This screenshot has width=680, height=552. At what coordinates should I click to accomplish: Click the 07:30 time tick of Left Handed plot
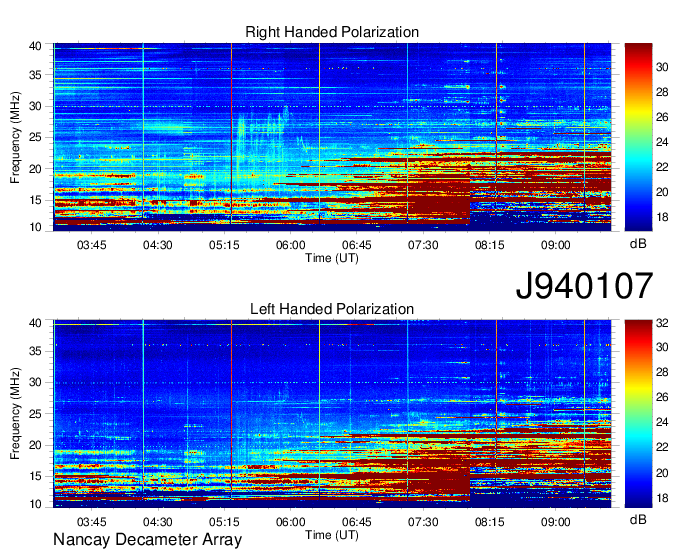[423, 522]
